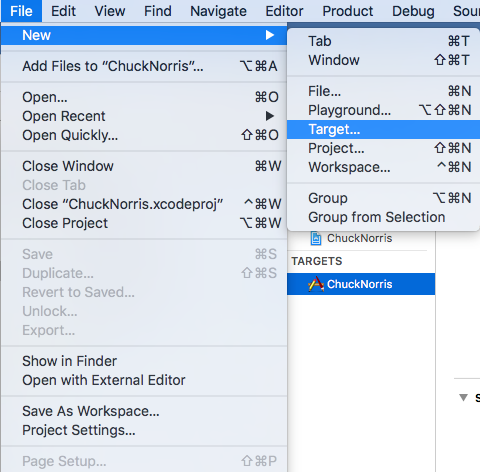Select New Target… in submenu

click(x=383, y=129)
